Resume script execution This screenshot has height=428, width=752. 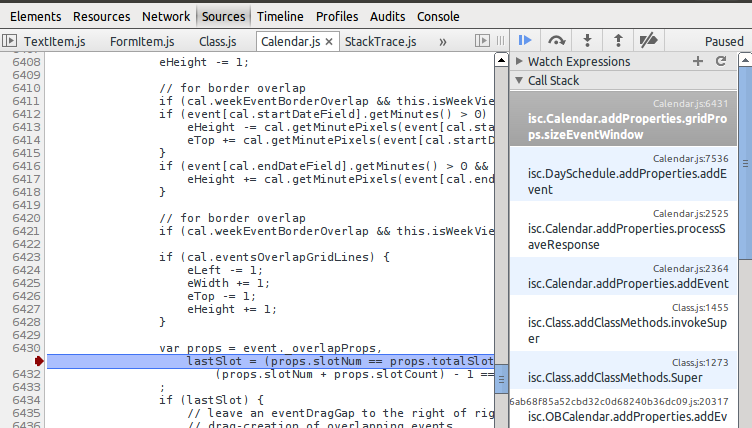(525, 41)
